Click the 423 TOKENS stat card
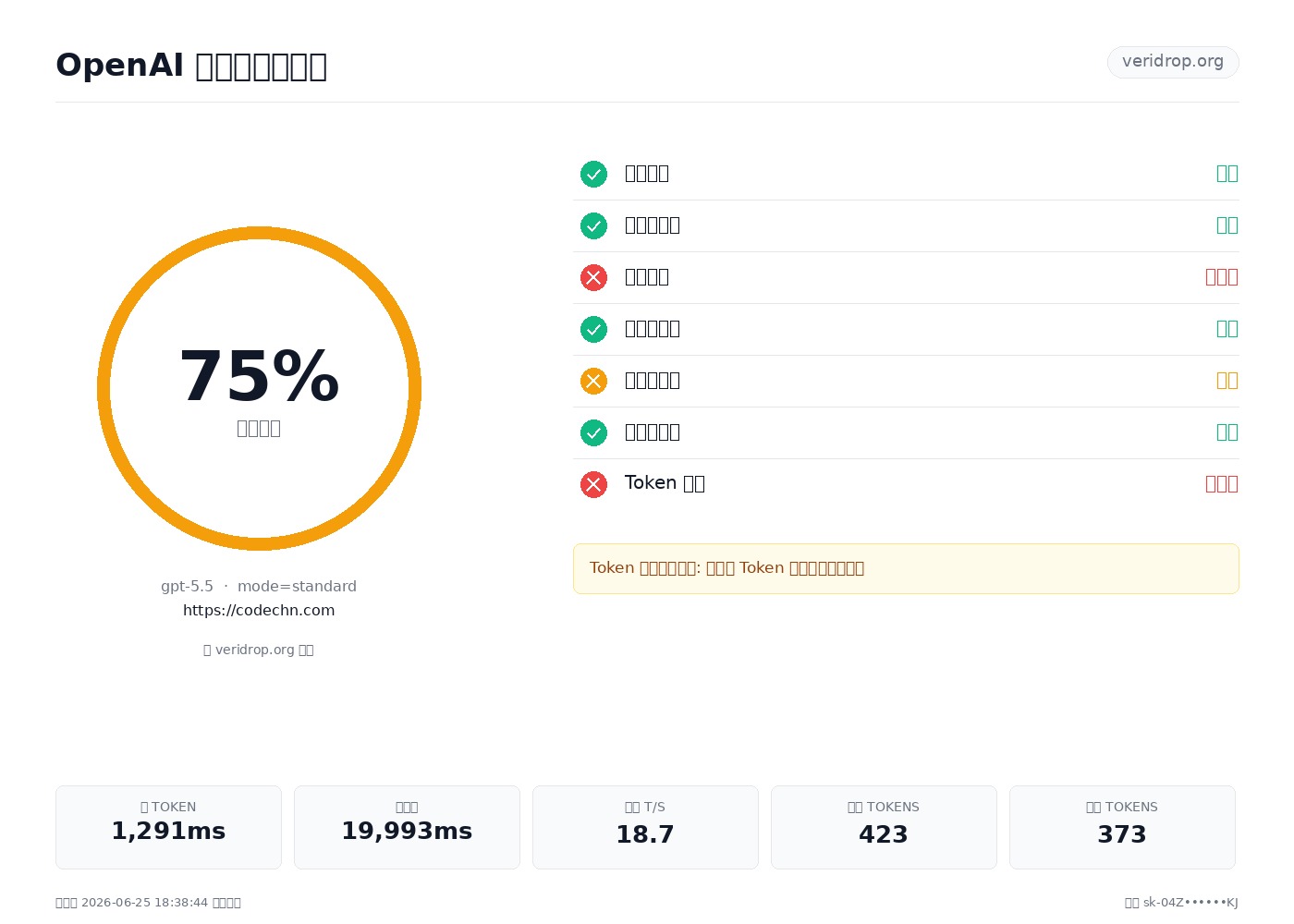 point(884,827)
